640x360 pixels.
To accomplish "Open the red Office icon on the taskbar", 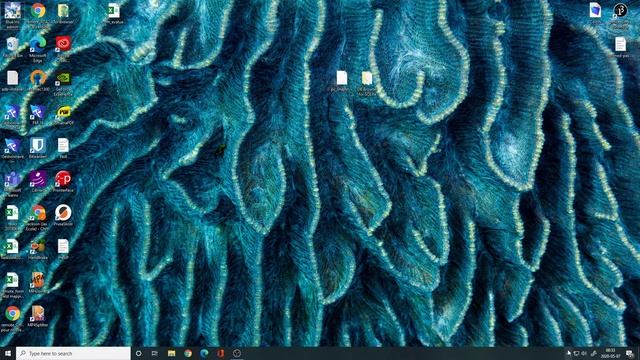I will click(x=220, y=353).
